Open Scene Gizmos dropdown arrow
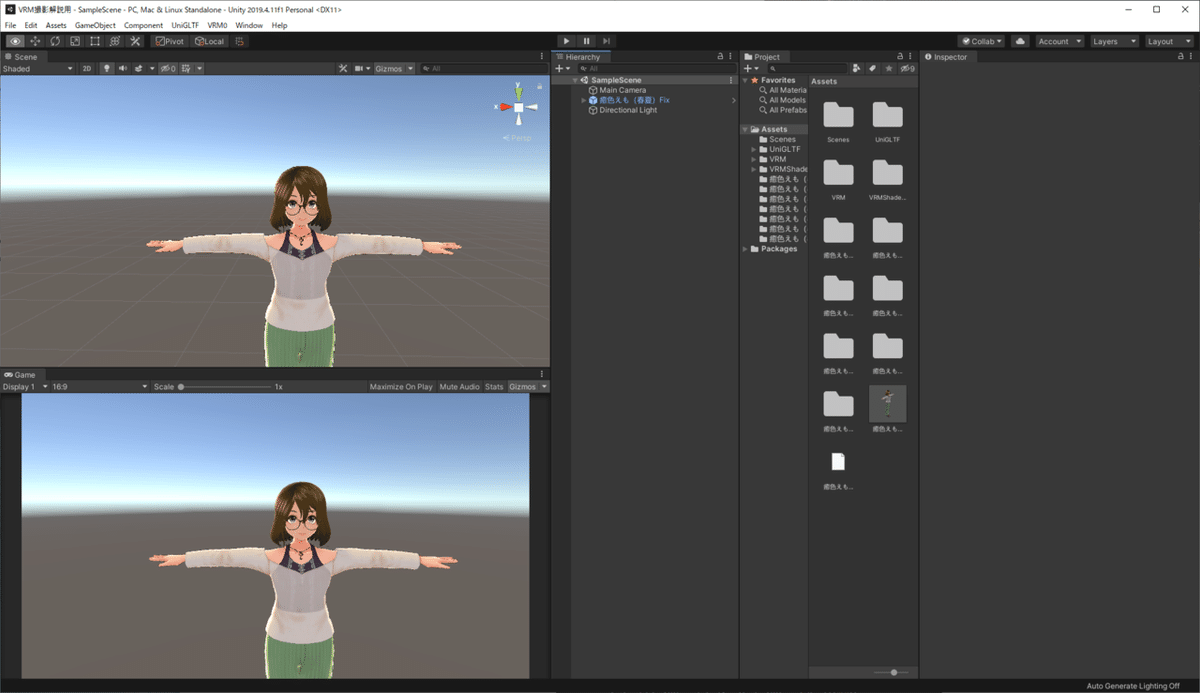Viewport: 1200px width, 693px height. [411, 68]
